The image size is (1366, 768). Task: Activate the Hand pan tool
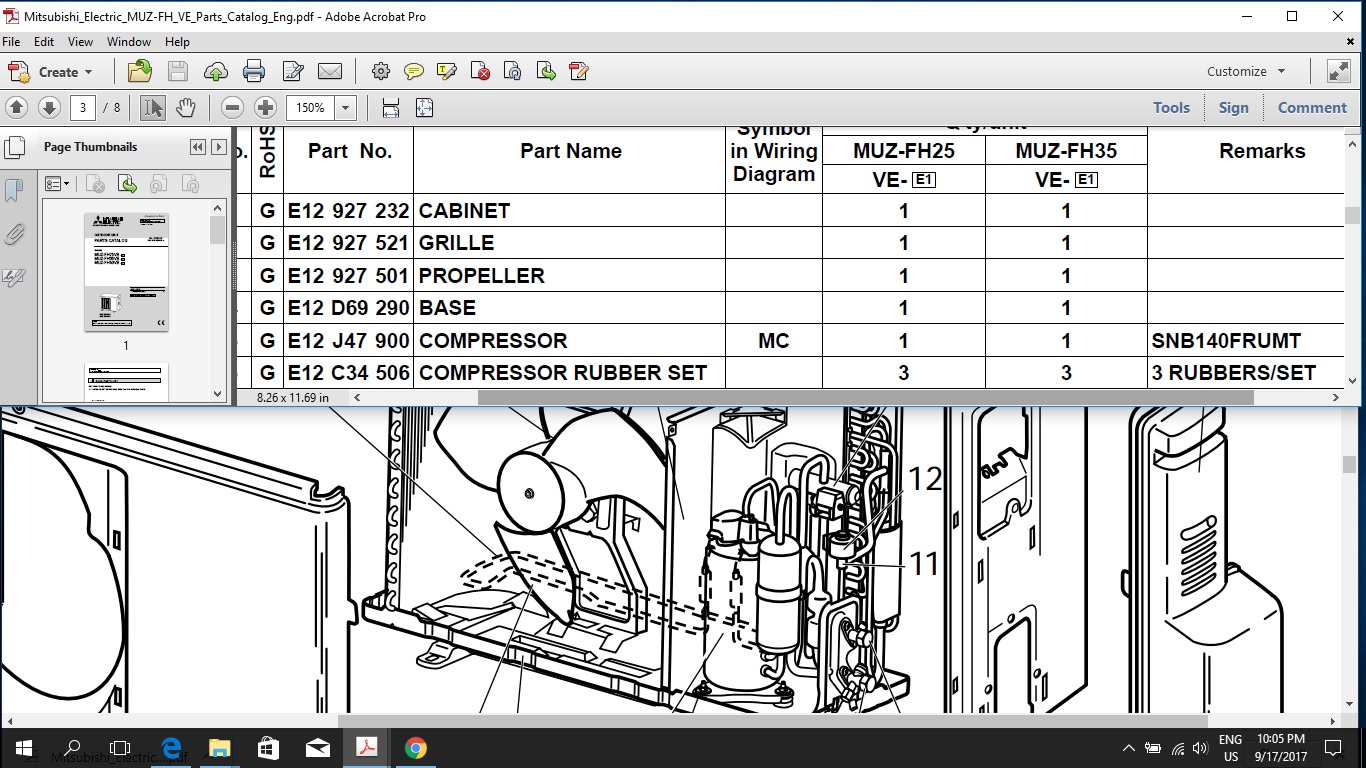185,107
